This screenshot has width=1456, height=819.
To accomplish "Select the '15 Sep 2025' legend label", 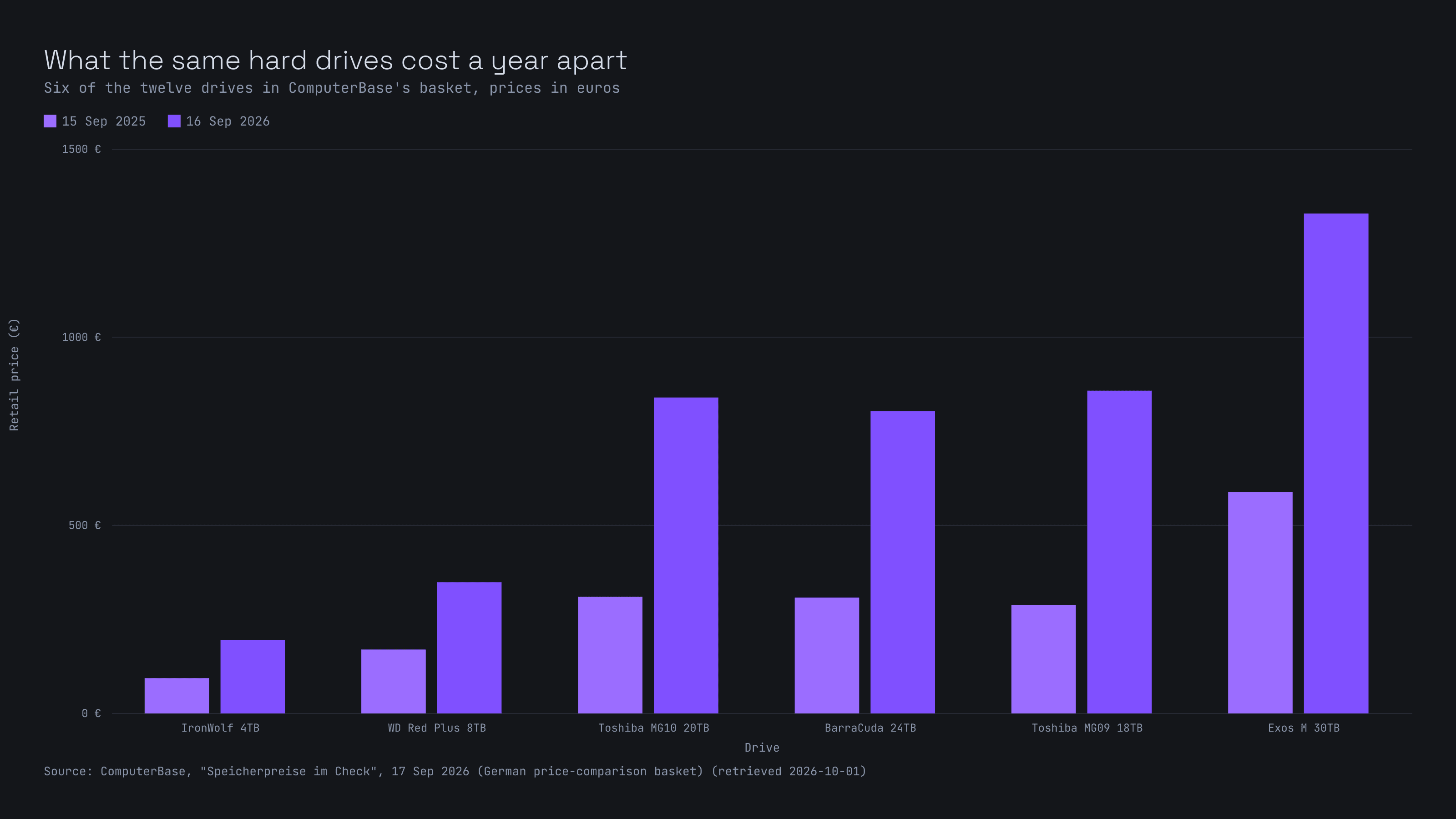I will coord(104,121).
